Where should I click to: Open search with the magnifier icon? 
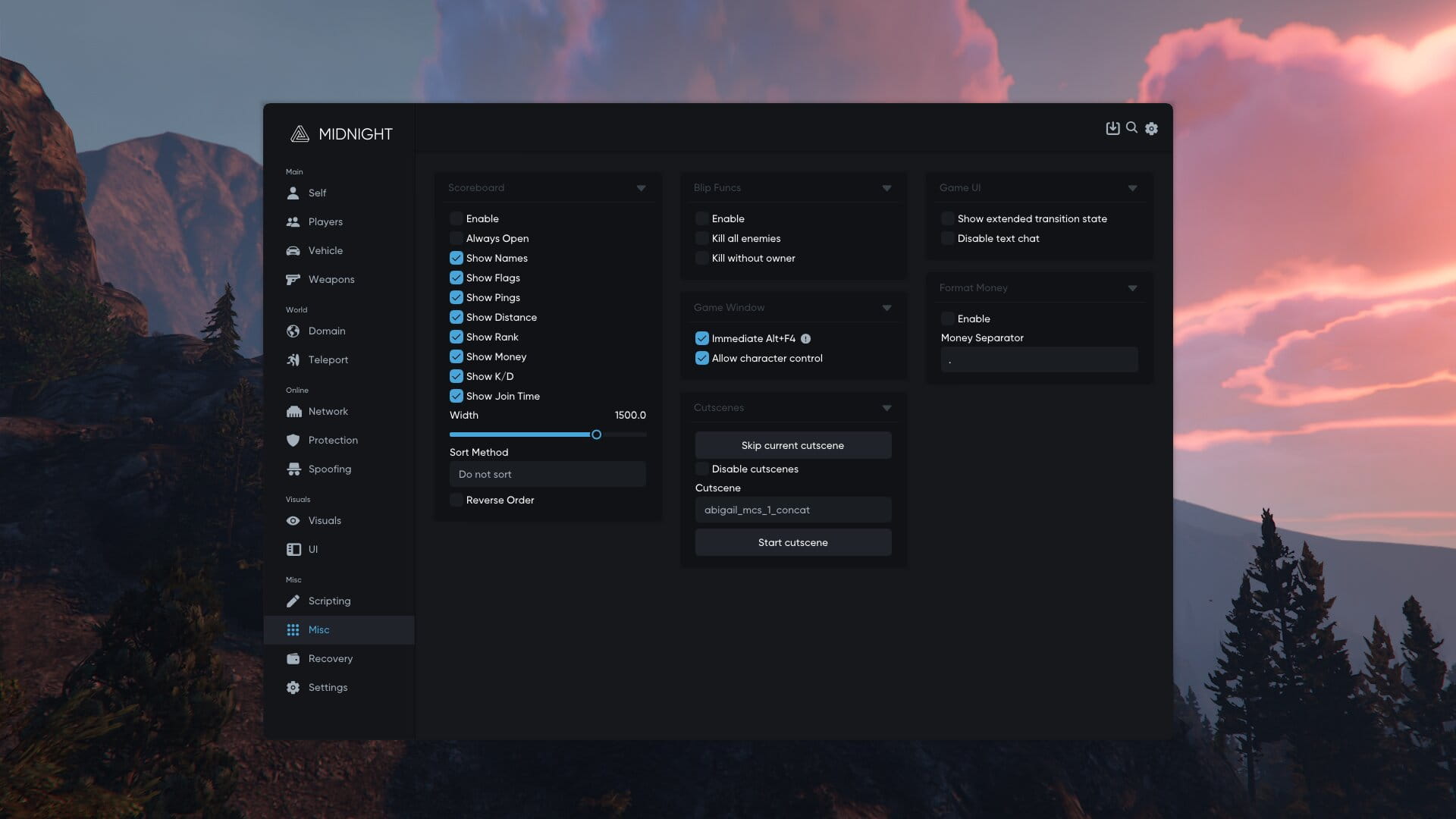[1131, 127]
